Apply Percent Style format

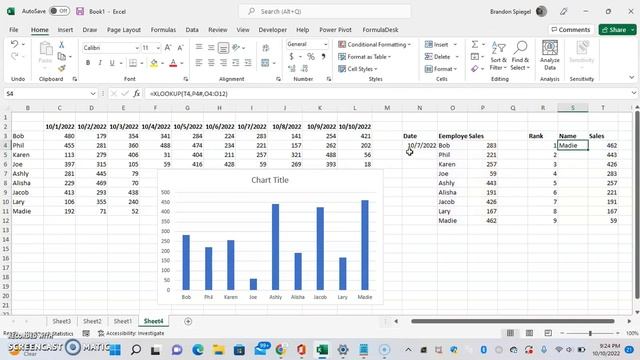[x=311, y=57]
